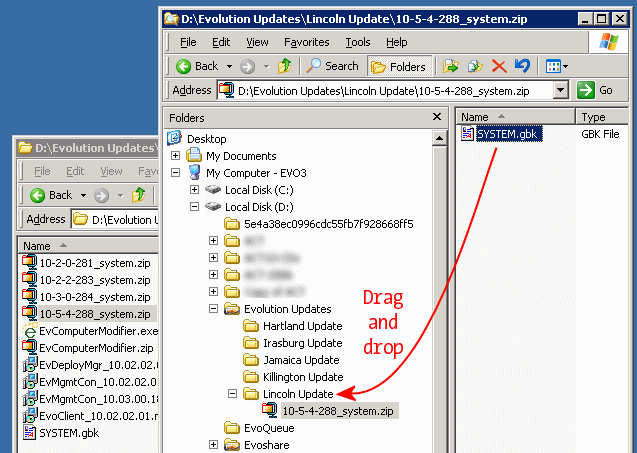Open the Views dropdown button
Screen dimensions: 637x453
(x=556, y=66)
